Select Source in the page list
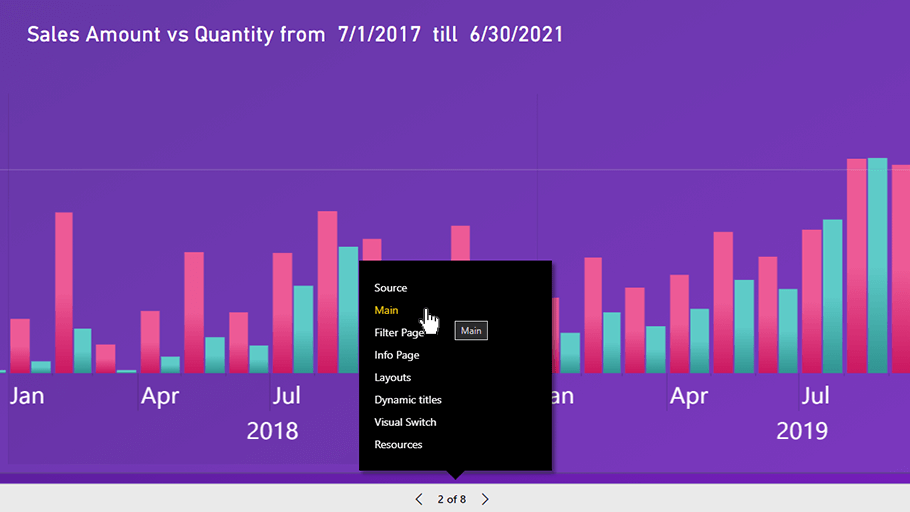 [391, 288]
